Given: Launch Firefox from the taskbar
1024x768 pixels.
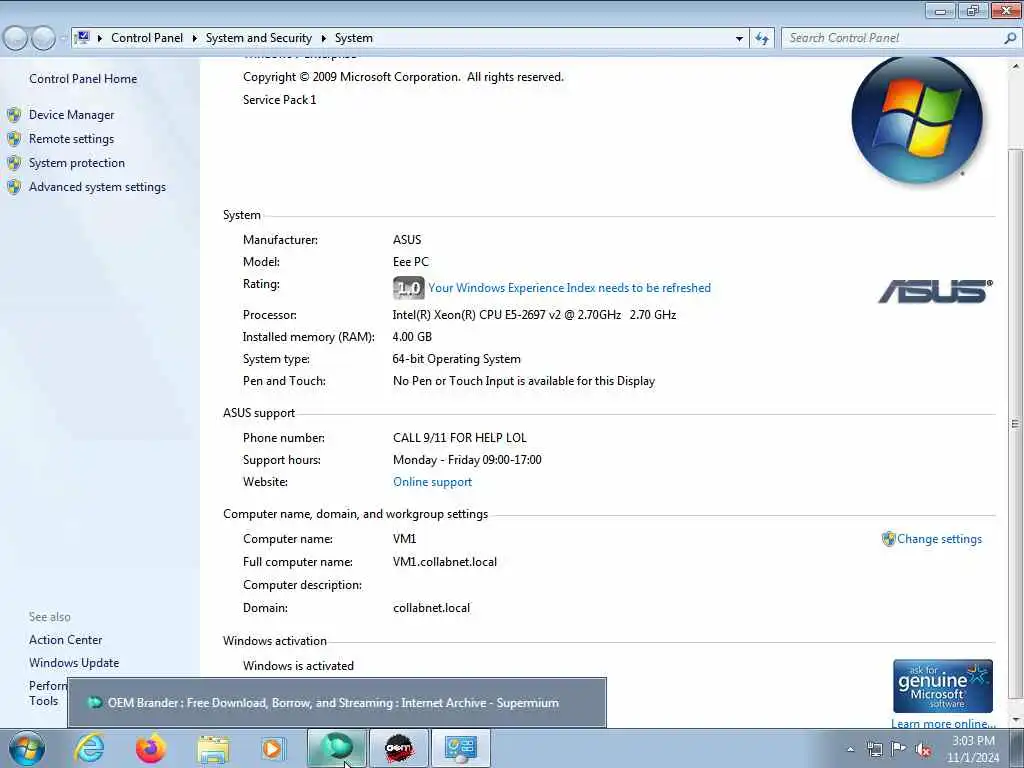Looking at the screenshot, I should pos(151,748).
